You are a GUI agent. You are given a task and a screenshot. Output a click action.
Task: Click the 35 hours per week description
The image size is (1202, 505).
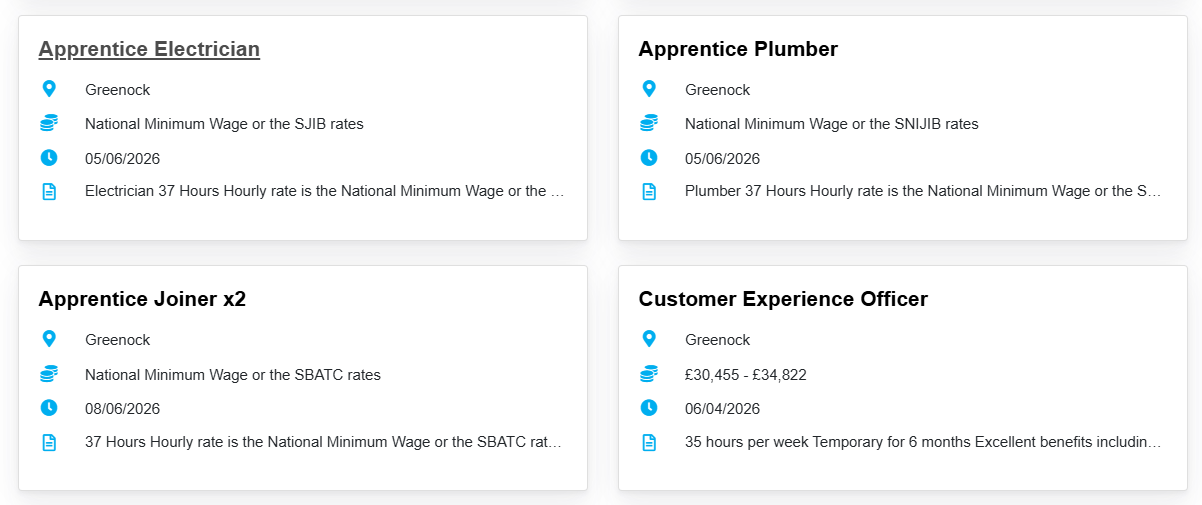pyautogui.click(x=922, y=441)
